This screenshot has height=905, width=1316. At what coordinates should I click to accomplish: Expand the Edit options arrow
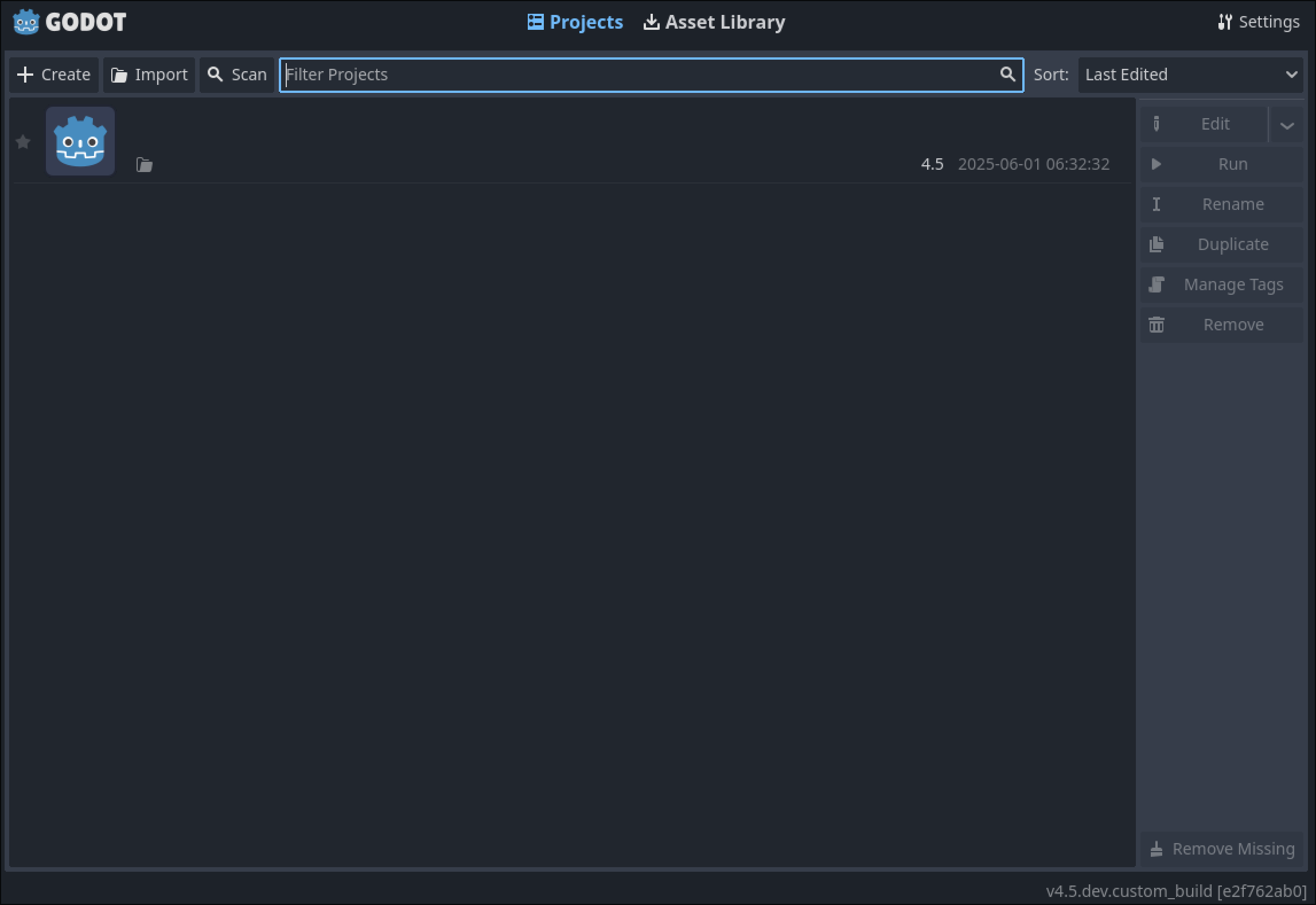point(1287,124)
